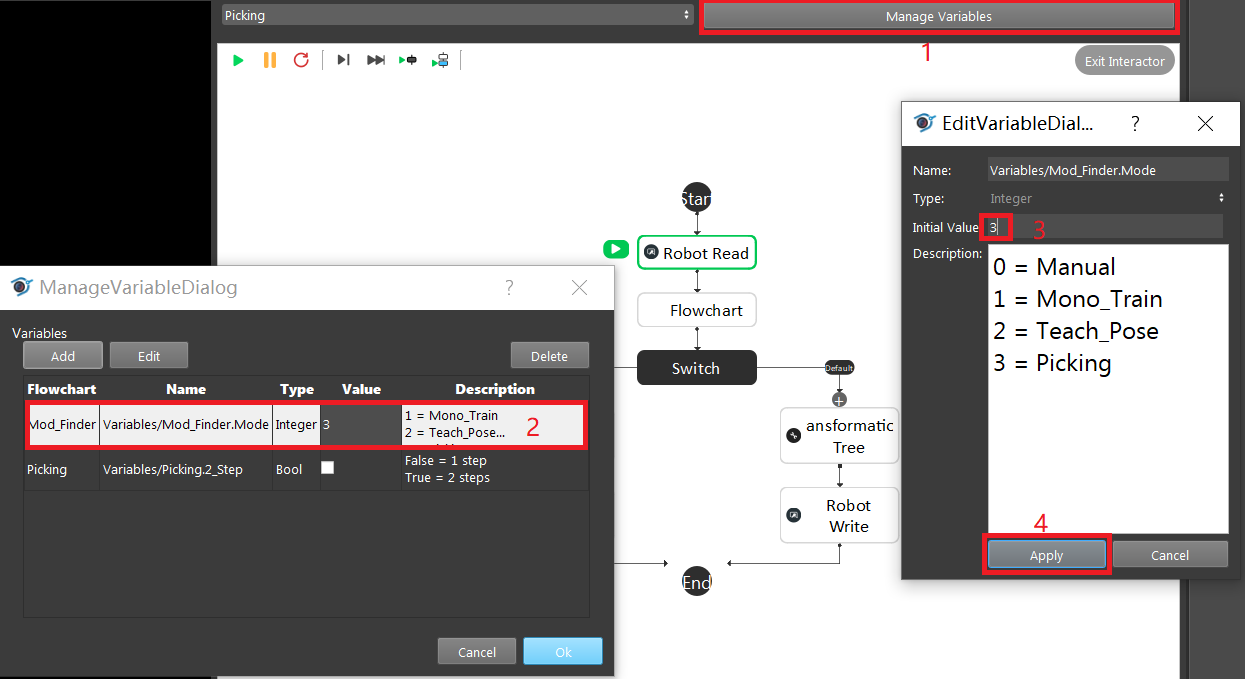Click Cancel in ManageVariableDialog
Viewport: 1247px width, 681px height.
coord(477,652)
